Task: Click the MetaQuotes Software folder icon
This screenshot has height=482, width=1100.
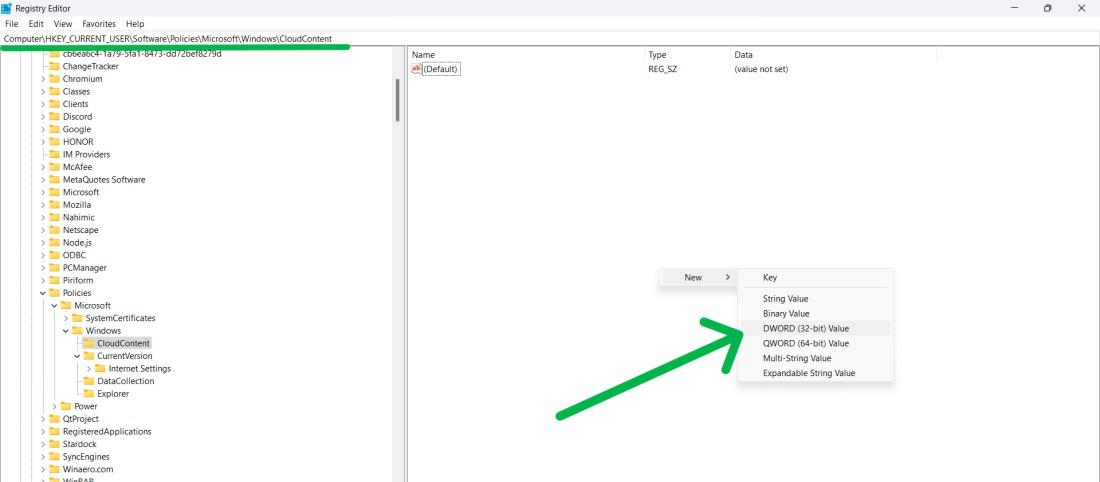Action: click(x=54, y=180)
